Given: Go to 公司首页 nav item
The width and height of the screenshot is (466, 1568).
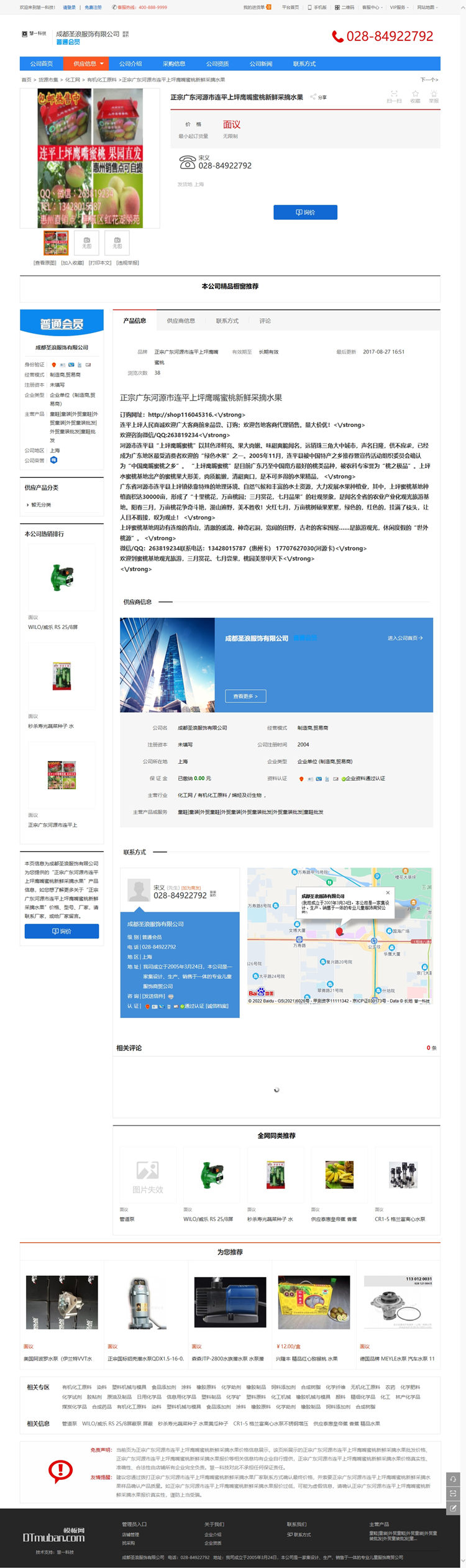Looking at the screenshot, I should [x=42, y=63].
